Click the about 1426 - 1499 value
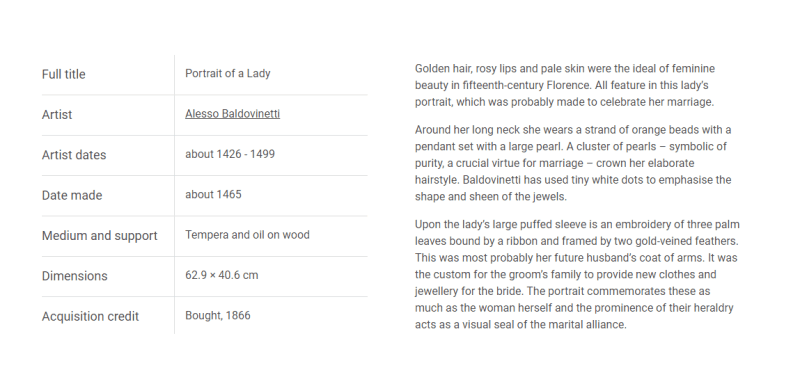 point(230,154)
